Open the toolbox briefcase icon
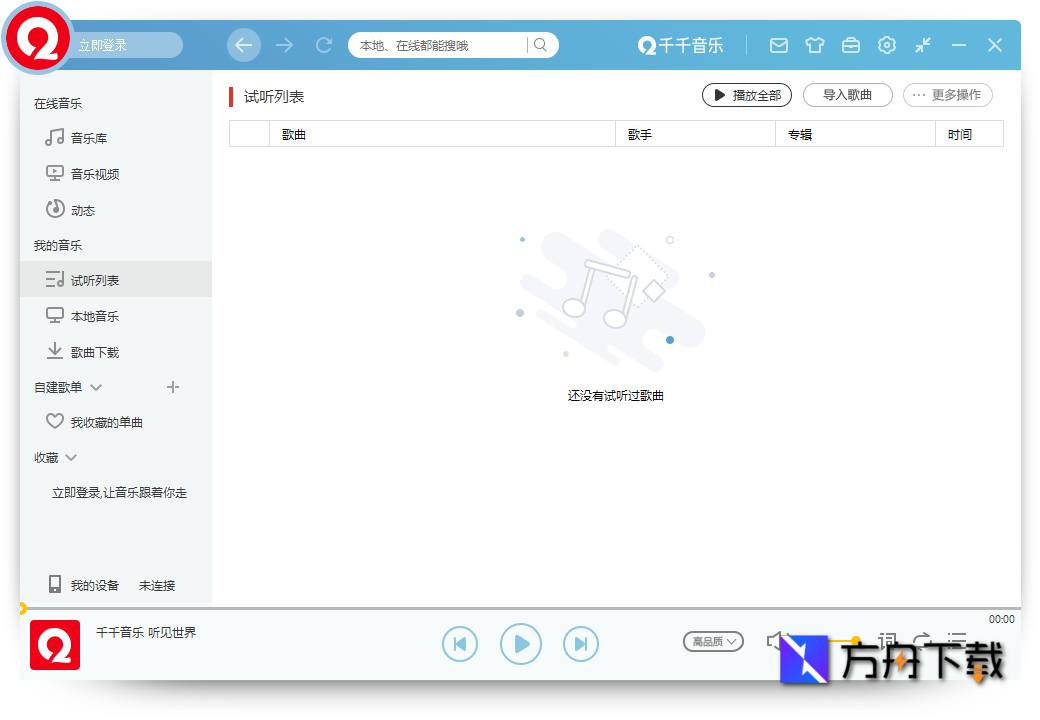 [850, 45]
